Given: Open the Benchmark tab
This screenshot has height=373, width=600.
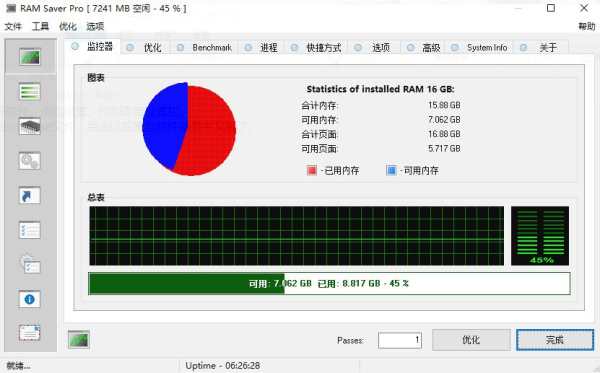Looking at the screenshot, I should tap(205, 47).
